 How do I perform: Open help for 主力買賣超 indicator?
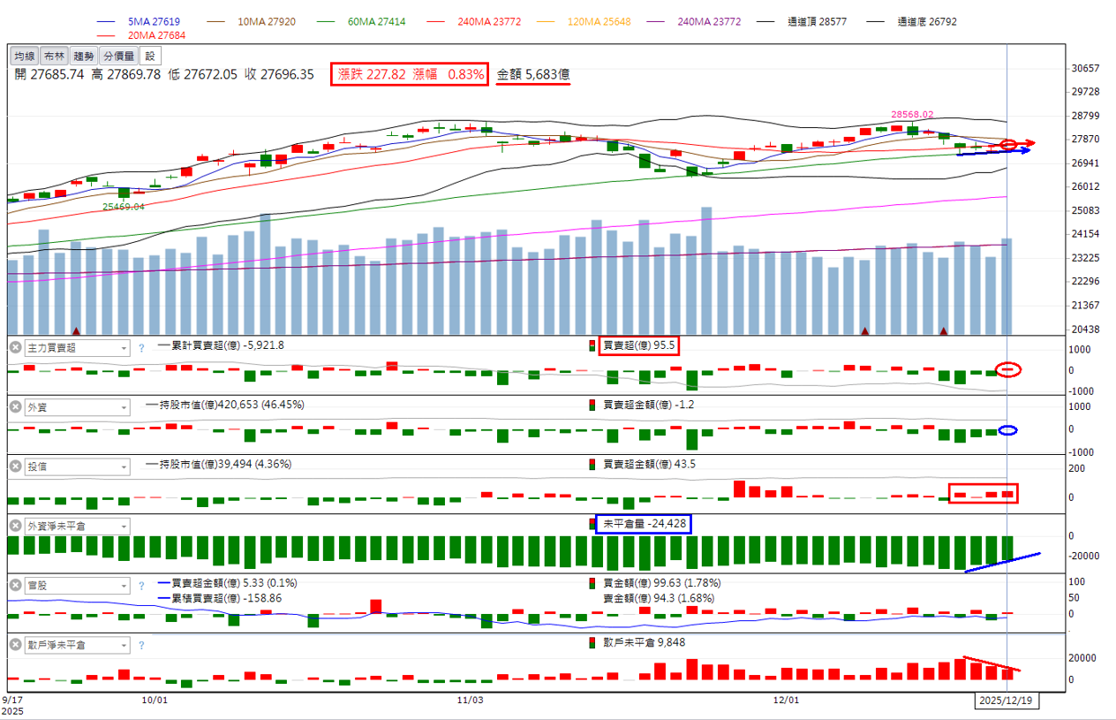pyautogui.click(x=142, y=348)
